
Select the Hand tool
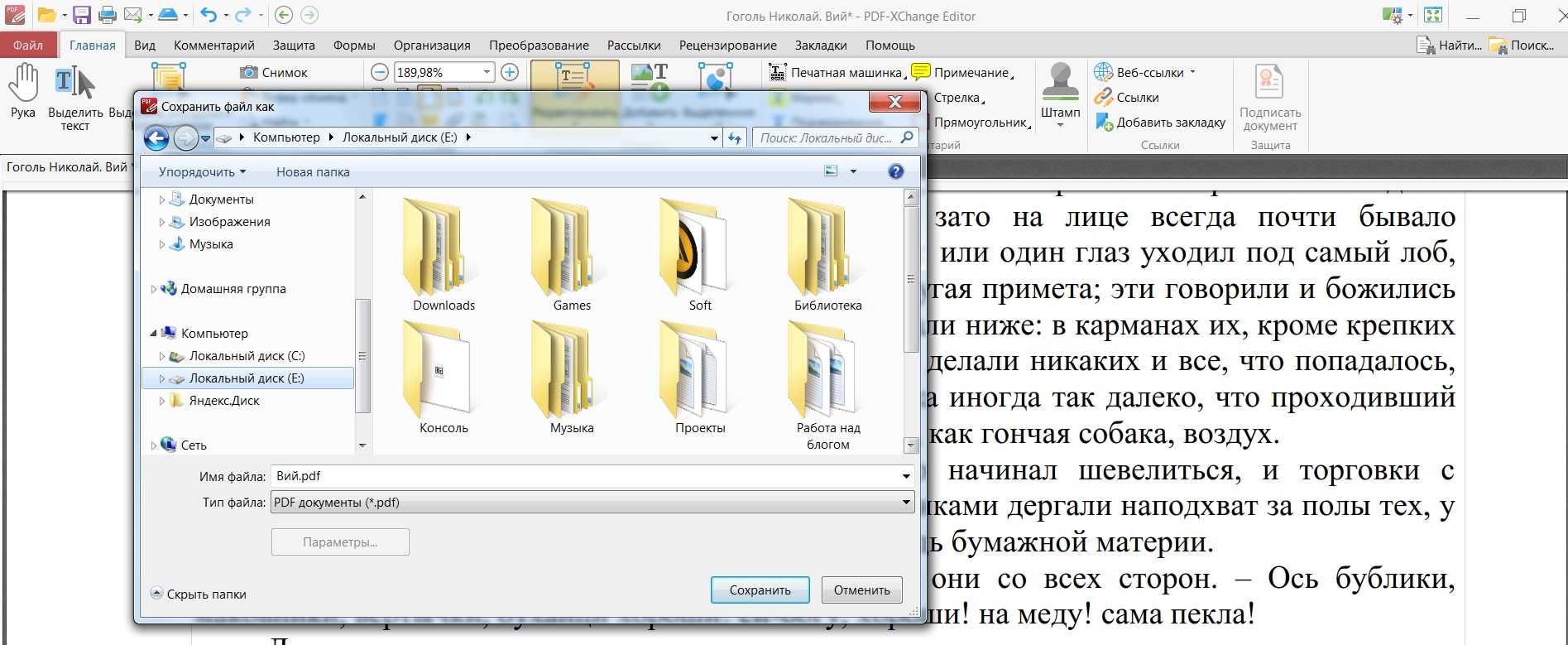pyautogui.click(x=23, y=91)
